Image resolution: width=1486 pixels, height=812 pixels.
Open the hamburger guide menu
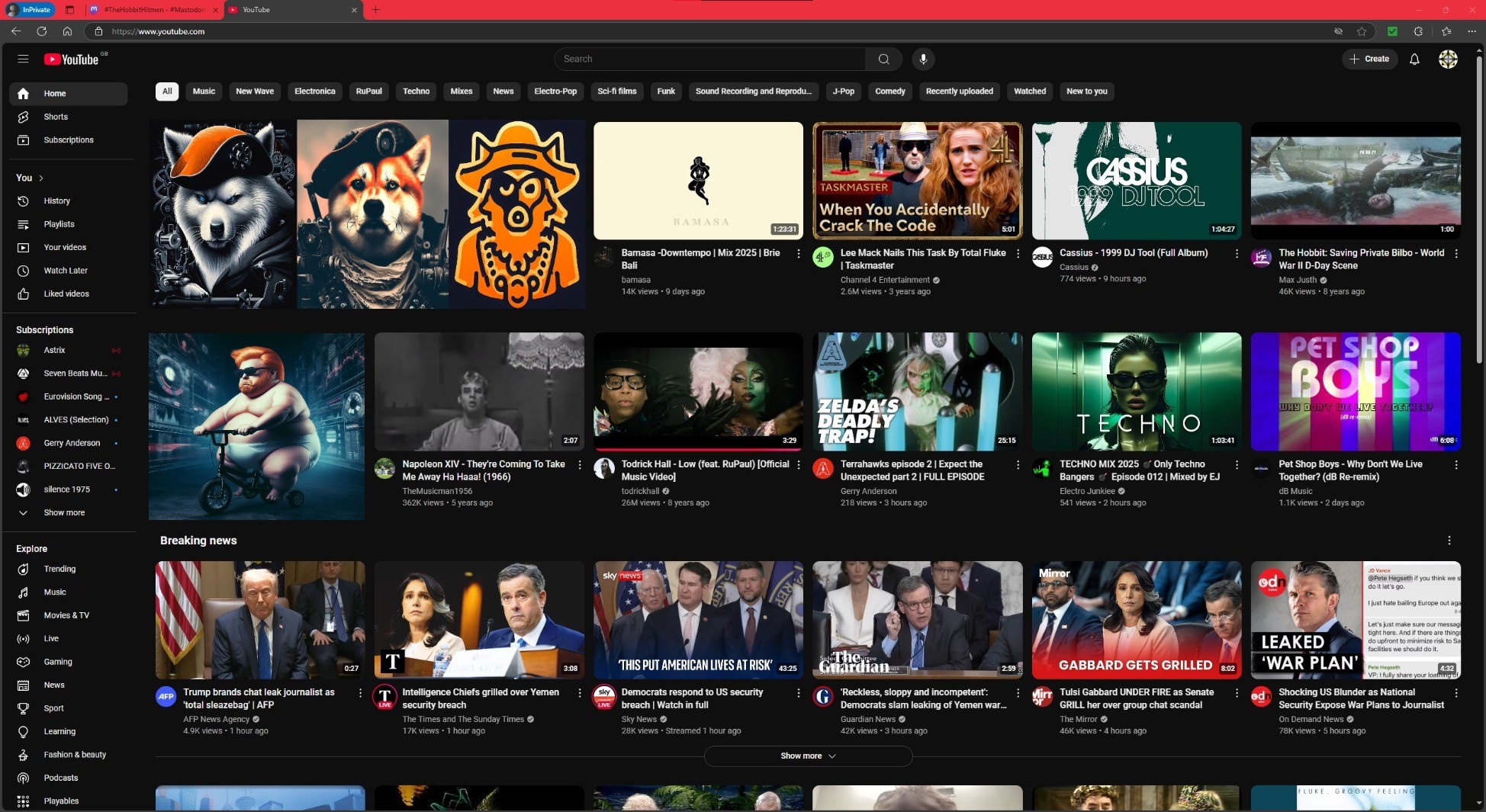[23, 59]
